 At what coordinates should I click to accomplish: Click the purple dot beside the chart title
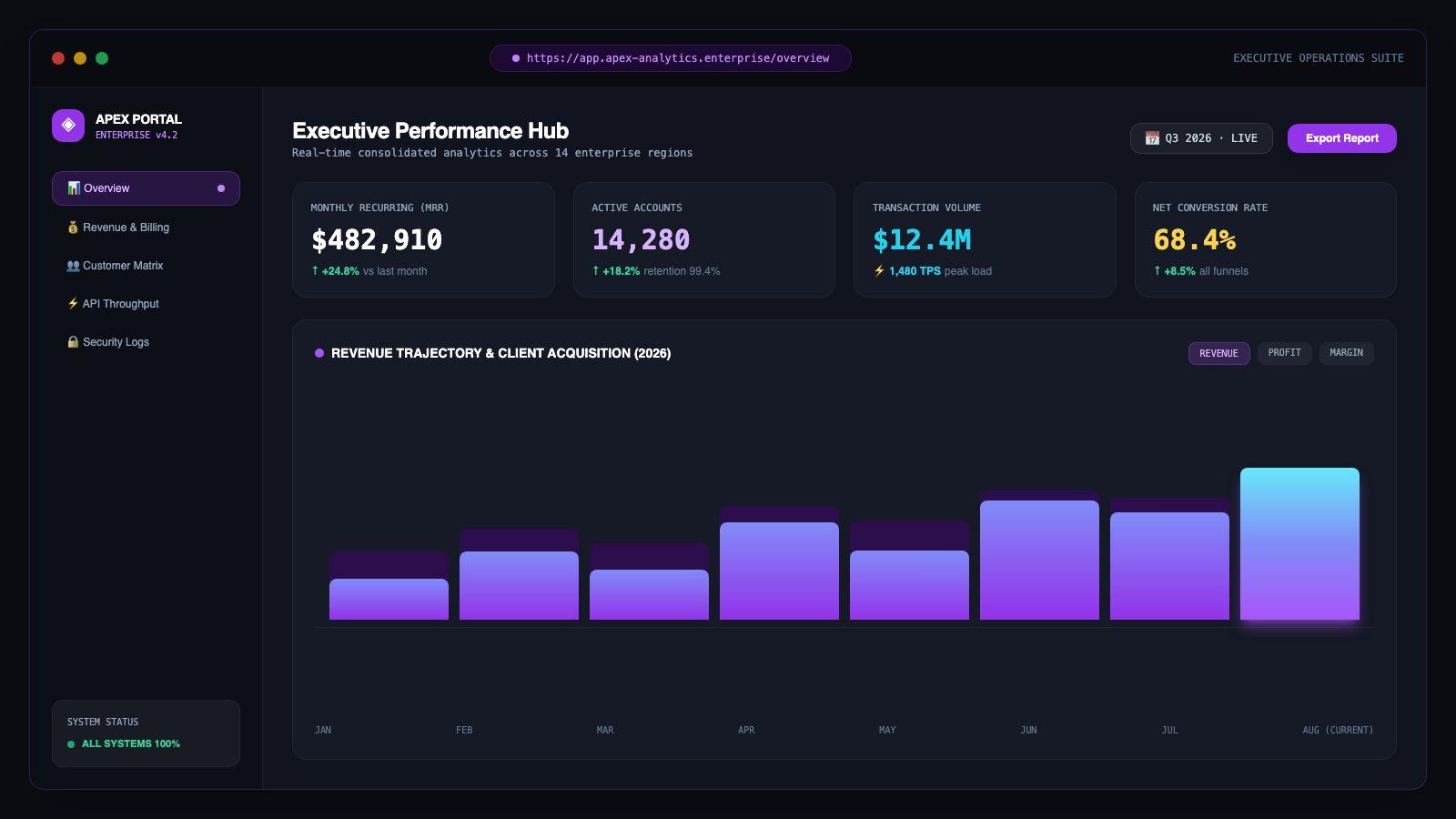pyautogui.click(x=319, y=353)
